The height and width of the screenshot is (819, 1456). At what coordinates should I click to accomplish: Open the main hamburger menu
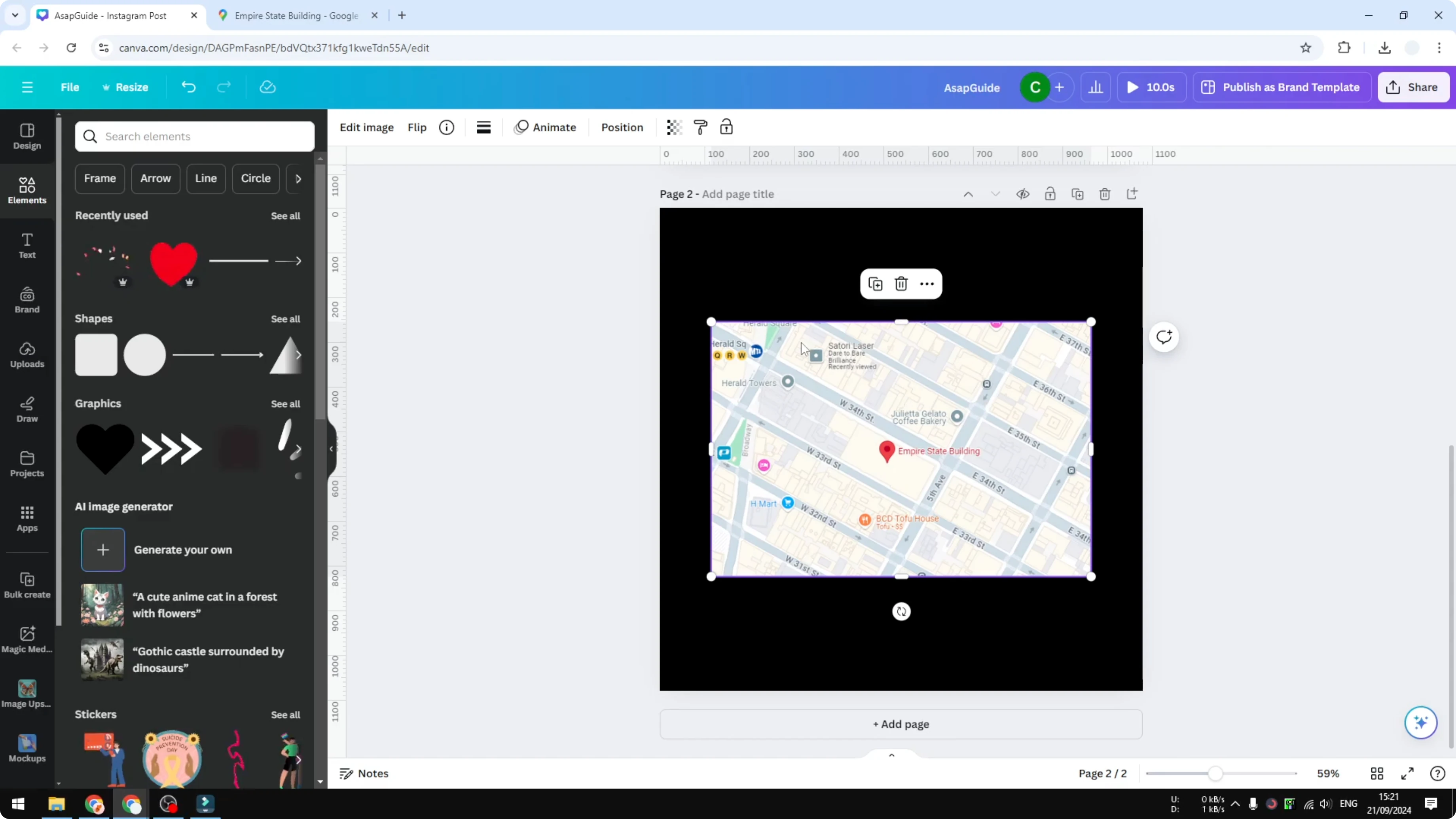[27, 87]
